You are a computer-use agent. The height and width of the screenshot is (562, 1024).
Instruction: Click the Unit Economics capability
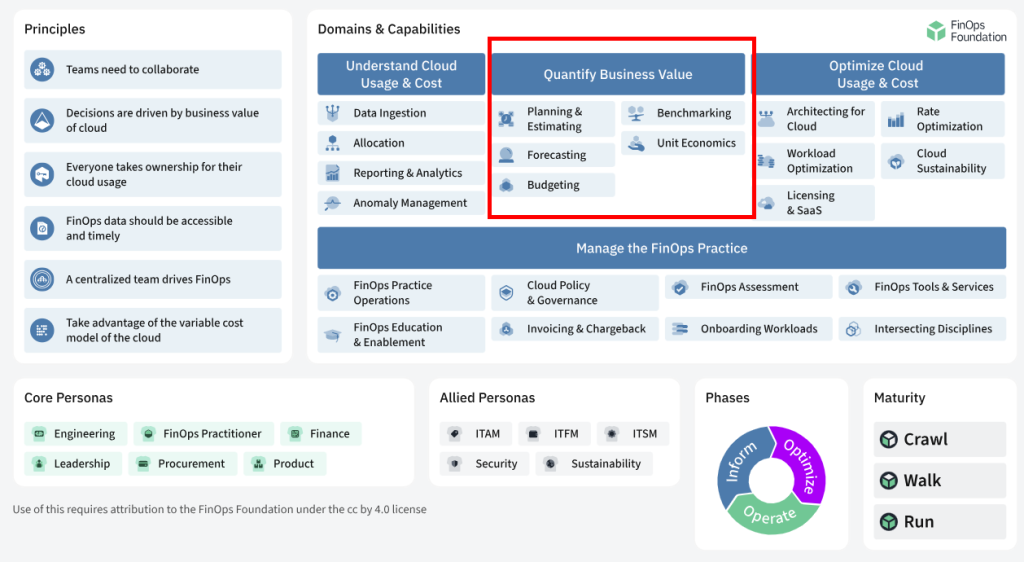683,143
